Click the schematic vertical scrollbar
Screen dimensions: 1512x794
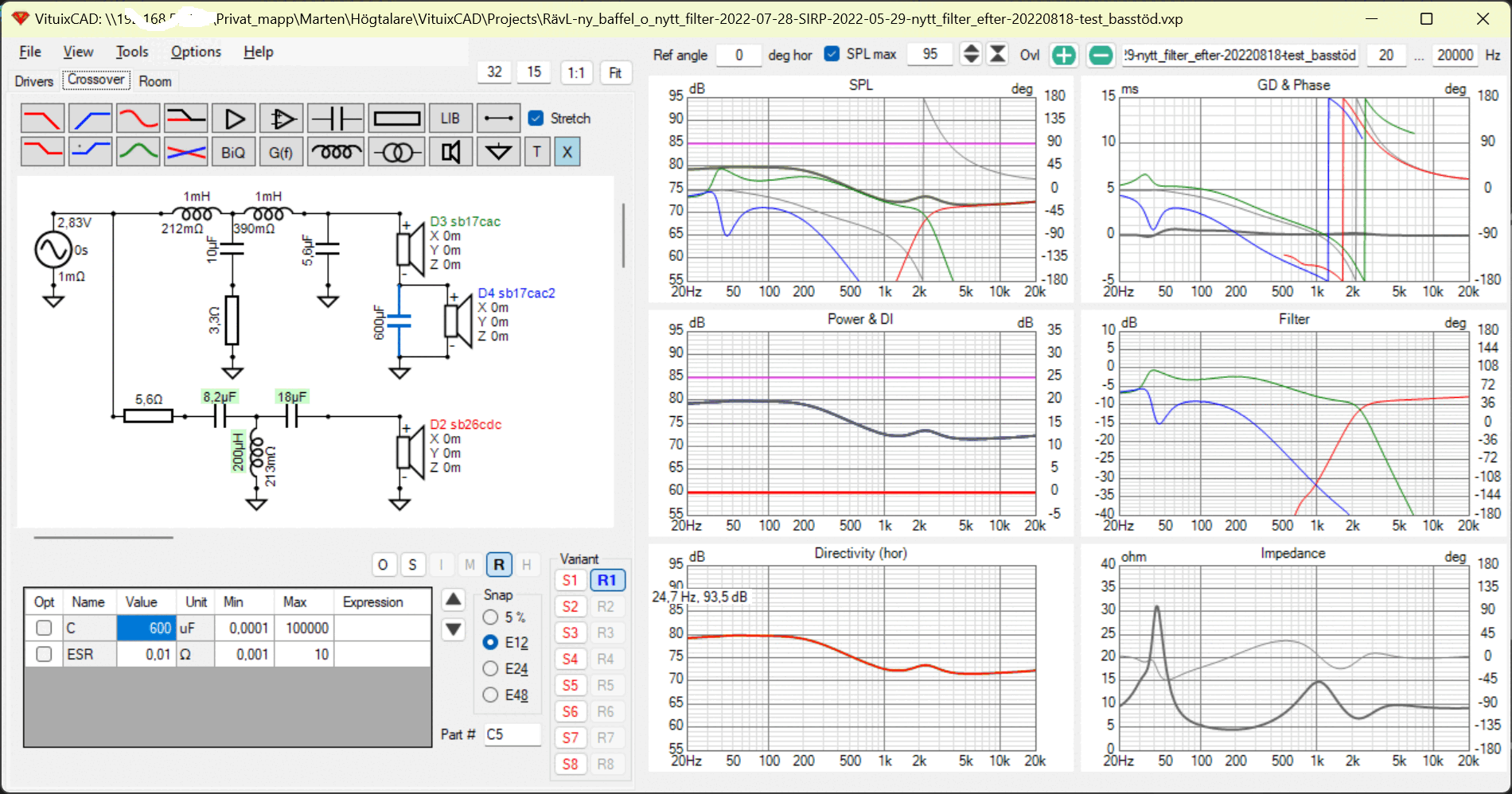point(623,235)
